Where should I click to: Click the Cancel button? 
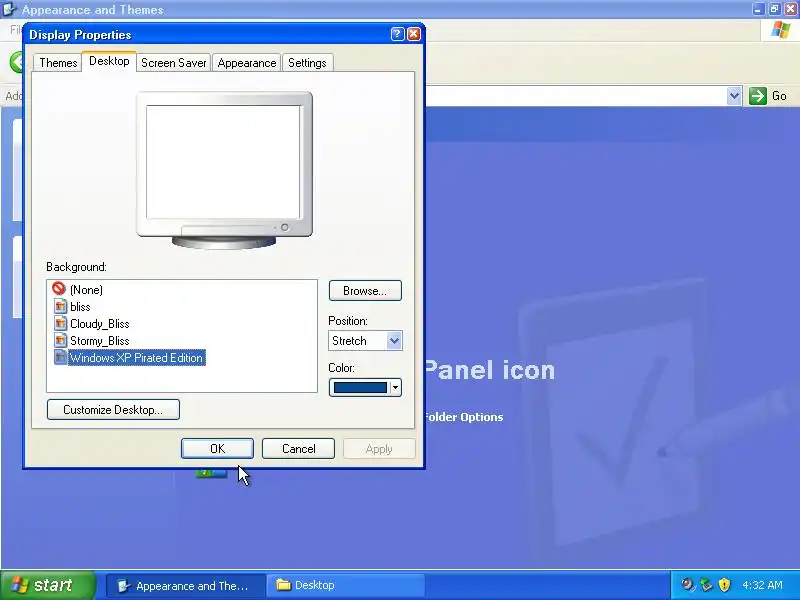(298, 448)
